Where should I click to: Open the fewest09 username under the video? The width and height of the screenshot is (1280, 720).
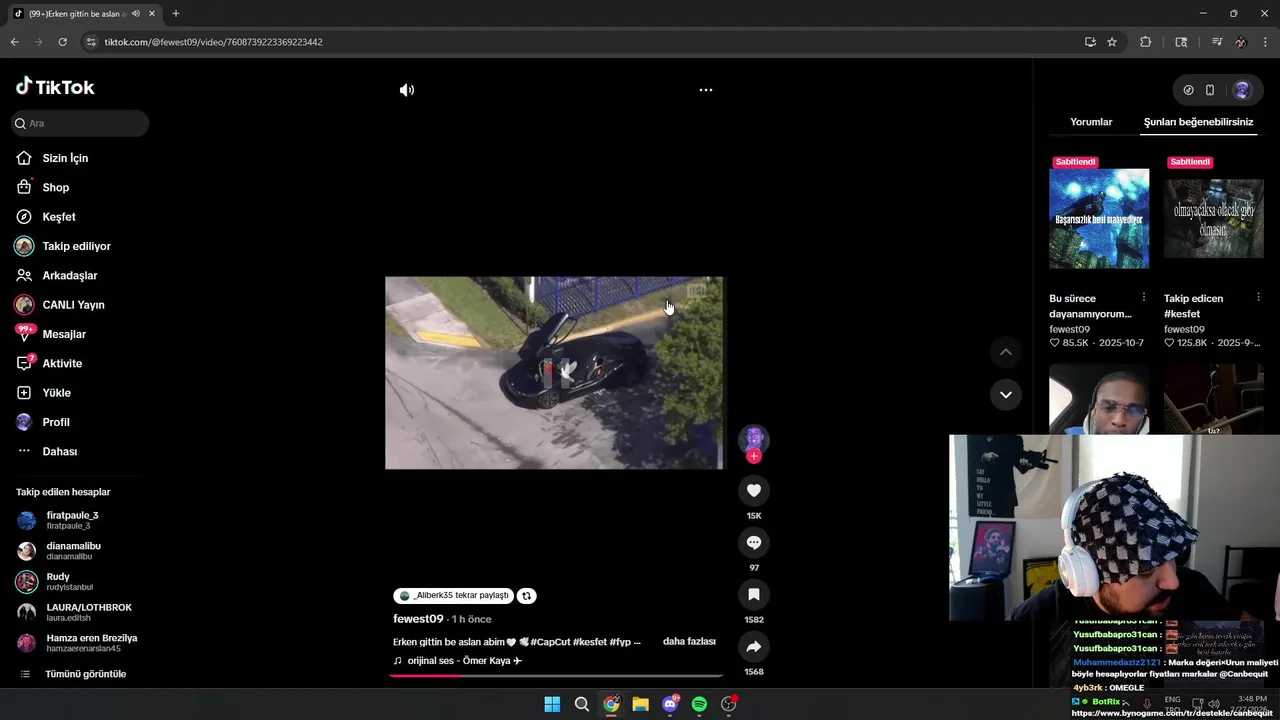418,619
